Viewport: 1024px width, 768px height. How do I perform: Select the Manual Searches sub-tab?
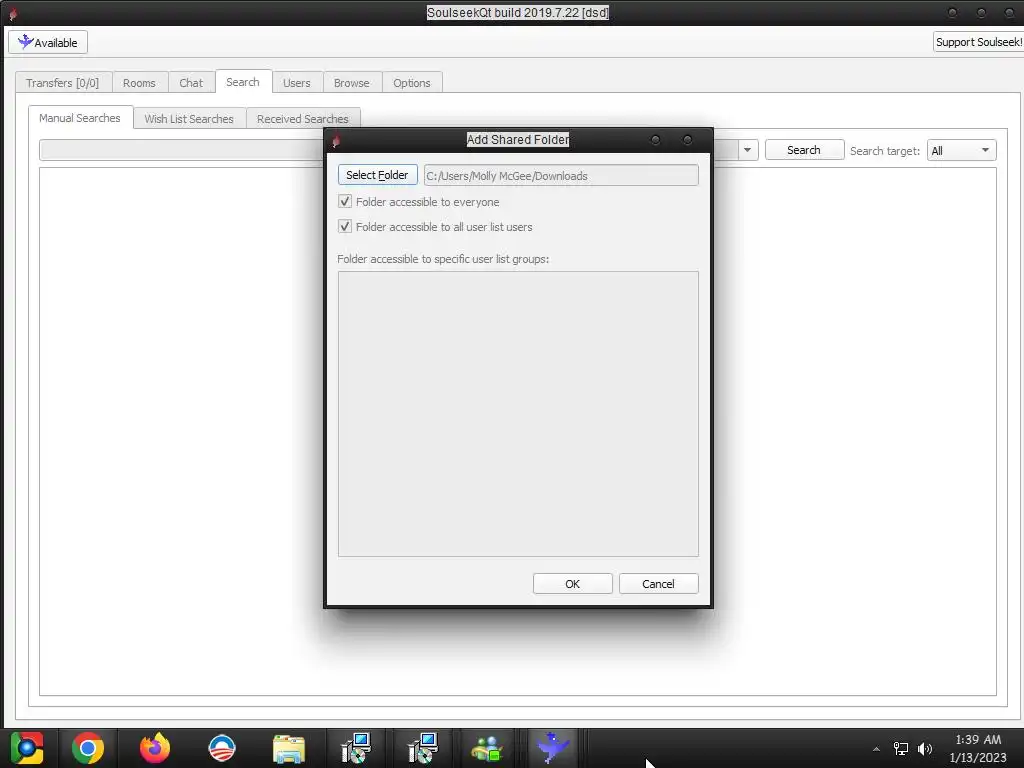80,118
